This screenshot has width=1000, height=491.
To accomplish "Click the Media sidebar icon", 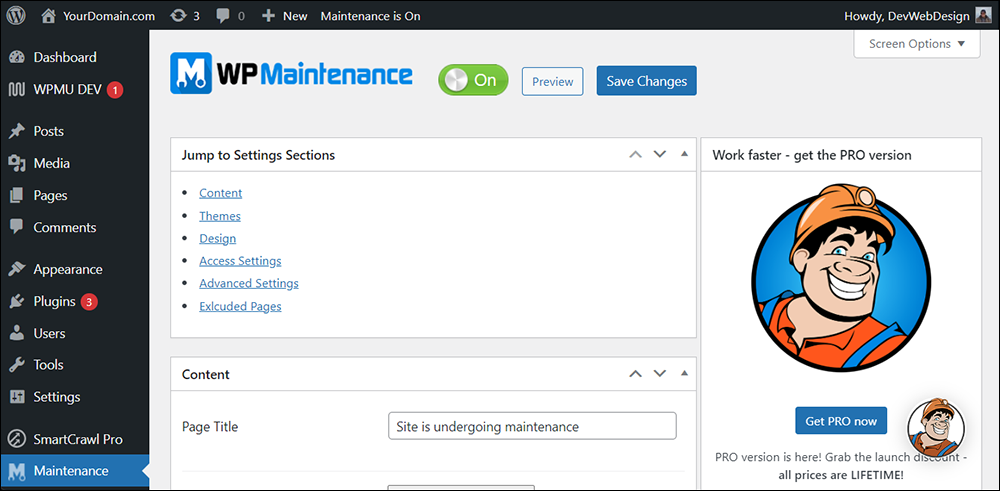I will (x=17, y=163).
